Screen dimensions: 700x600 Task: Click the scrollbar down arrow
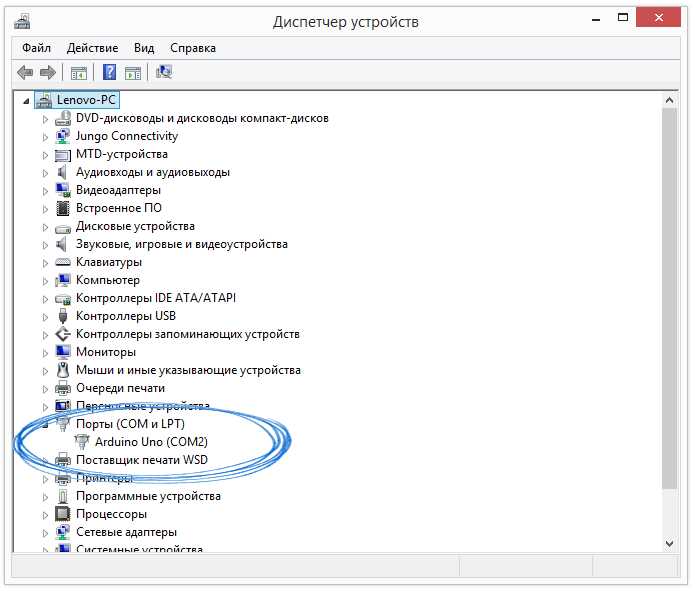pos(669,543)
